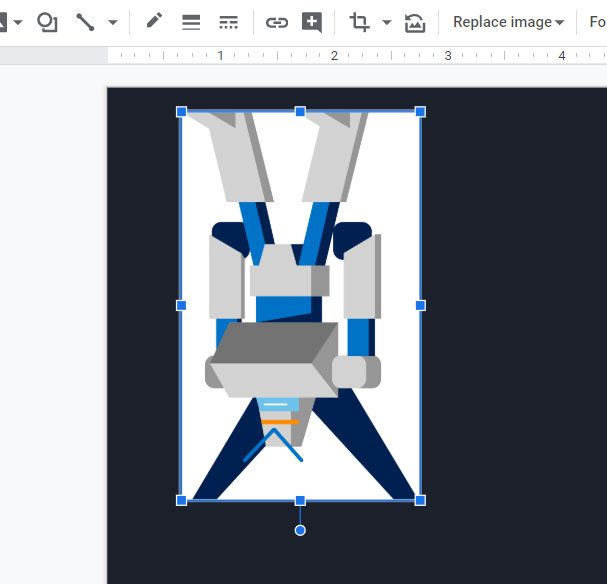Open the border dash style options

(x=228, y=22)
